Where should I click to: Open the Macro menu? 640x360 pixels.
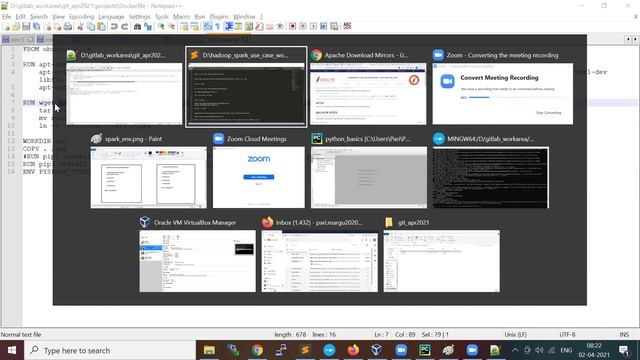click(181, 17)
